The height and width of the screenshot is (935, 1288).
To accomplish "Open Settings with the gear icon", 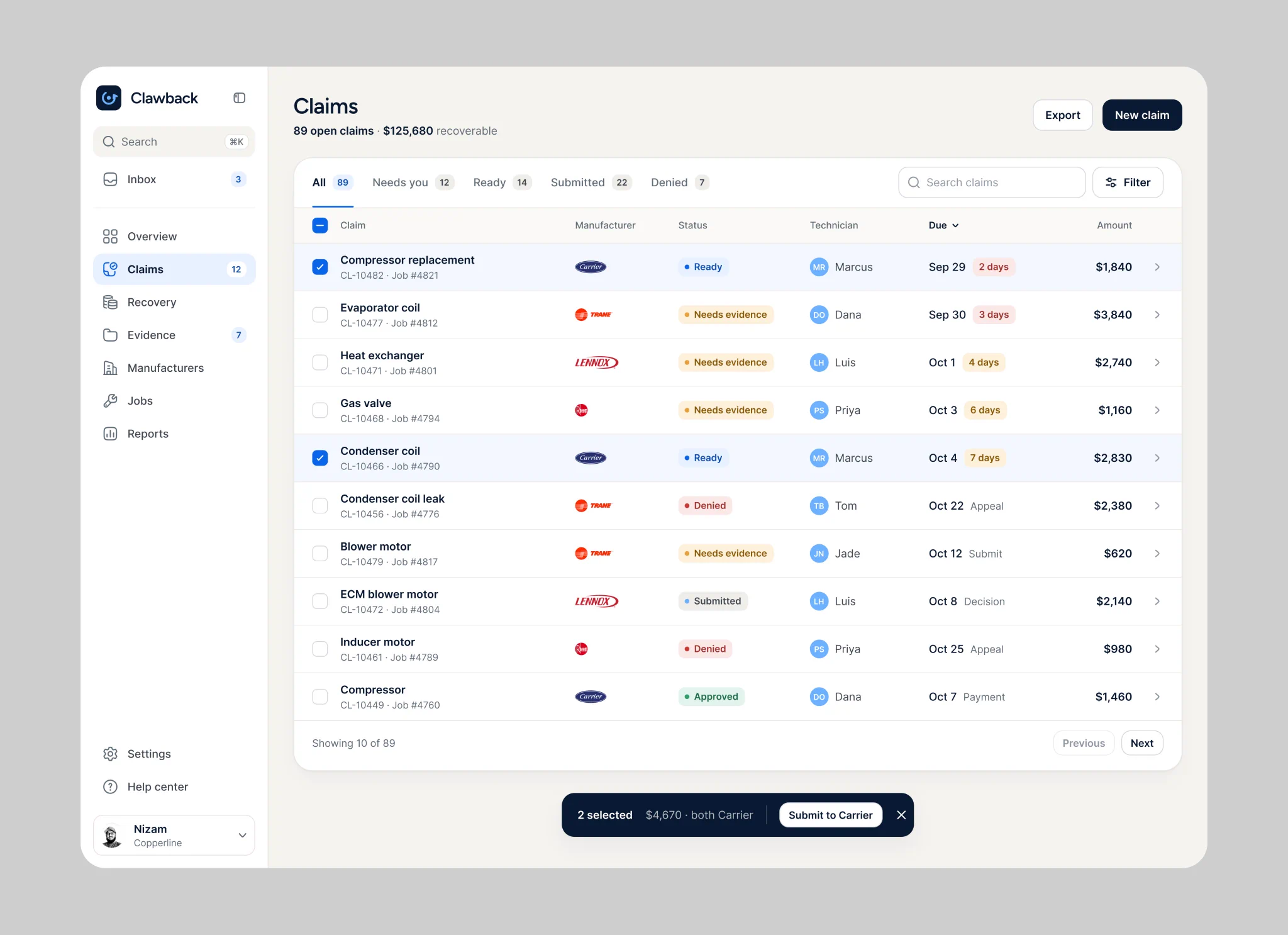I will [174, 754].
